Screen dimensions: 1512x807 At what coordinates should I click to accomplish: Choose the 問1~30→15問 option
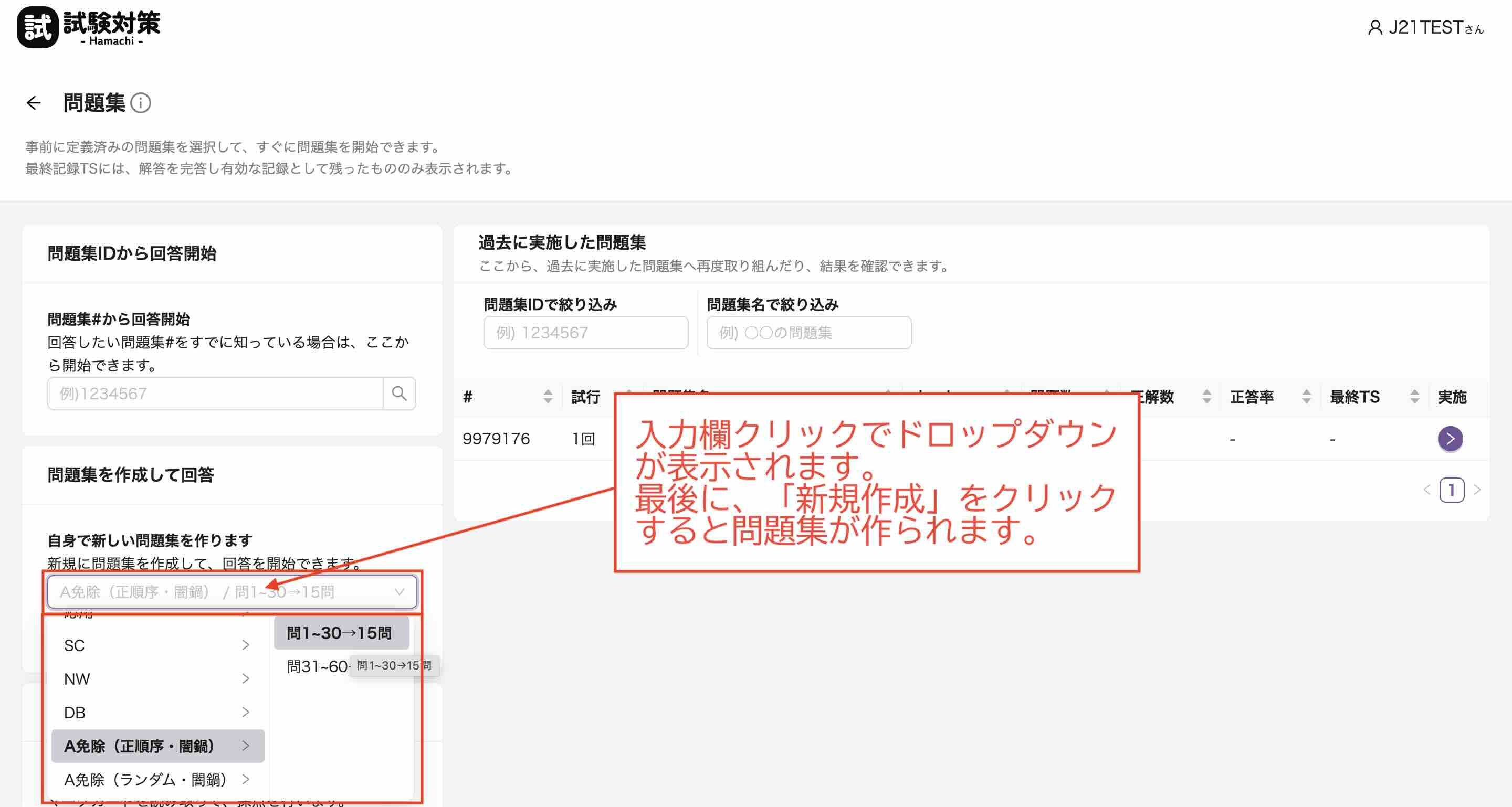click(339, 633)
